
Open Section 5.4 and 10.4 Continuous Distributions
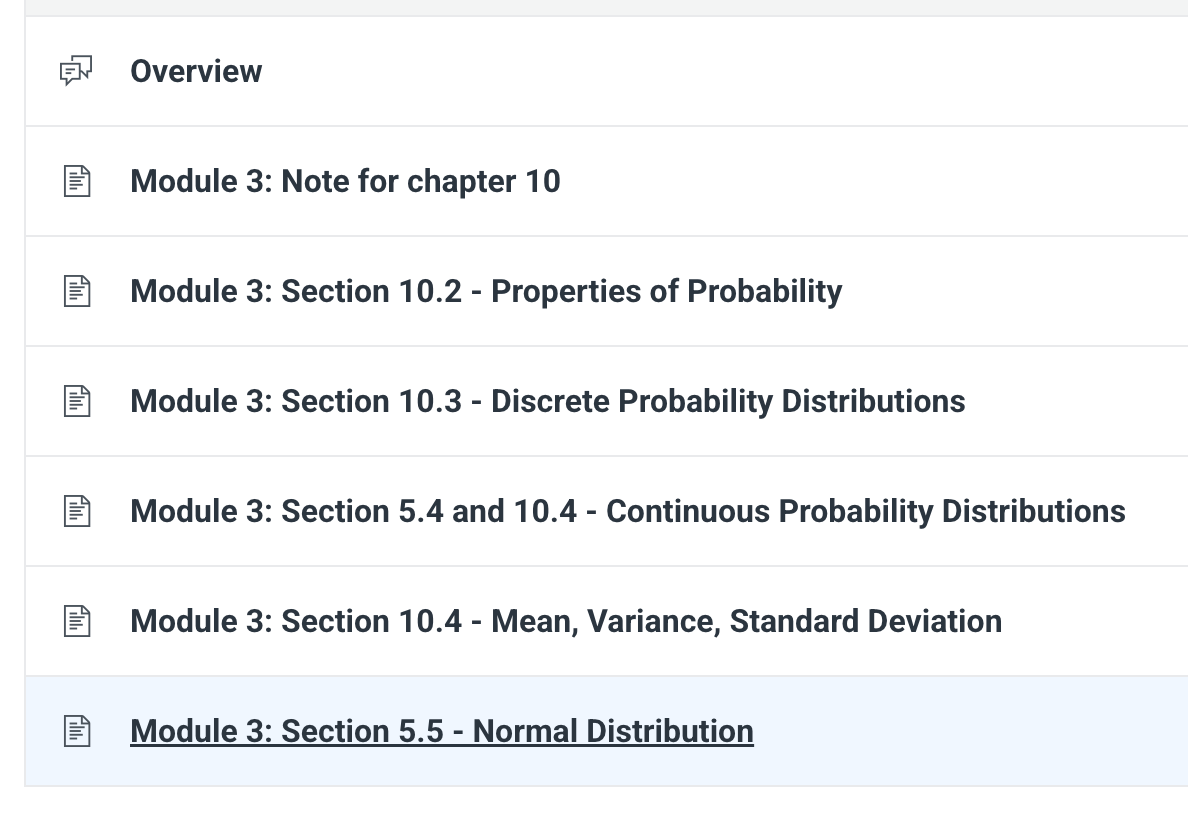tap(628, 511)
